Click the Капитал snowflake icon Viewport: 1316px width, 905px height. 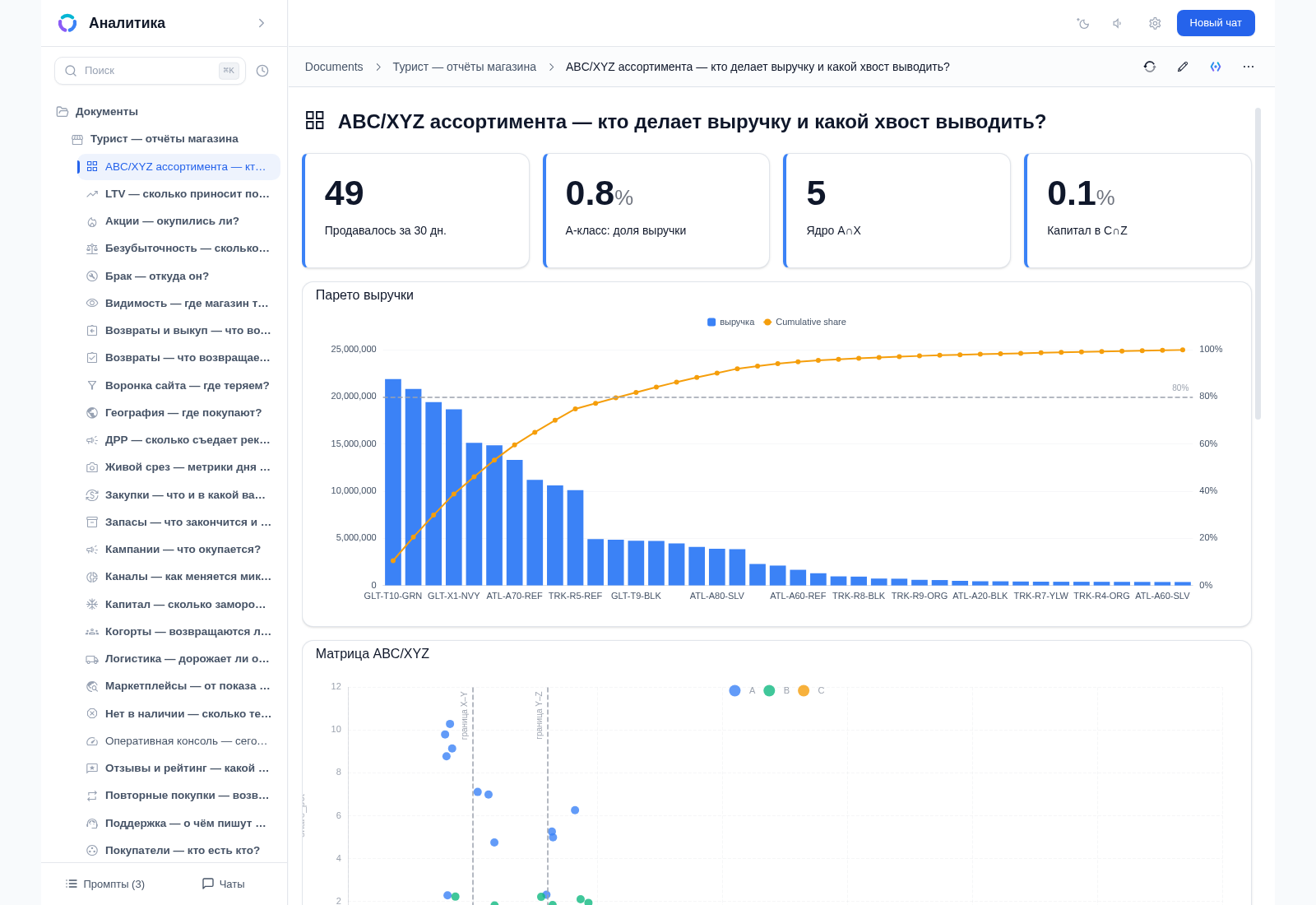(x=92, y=605)
